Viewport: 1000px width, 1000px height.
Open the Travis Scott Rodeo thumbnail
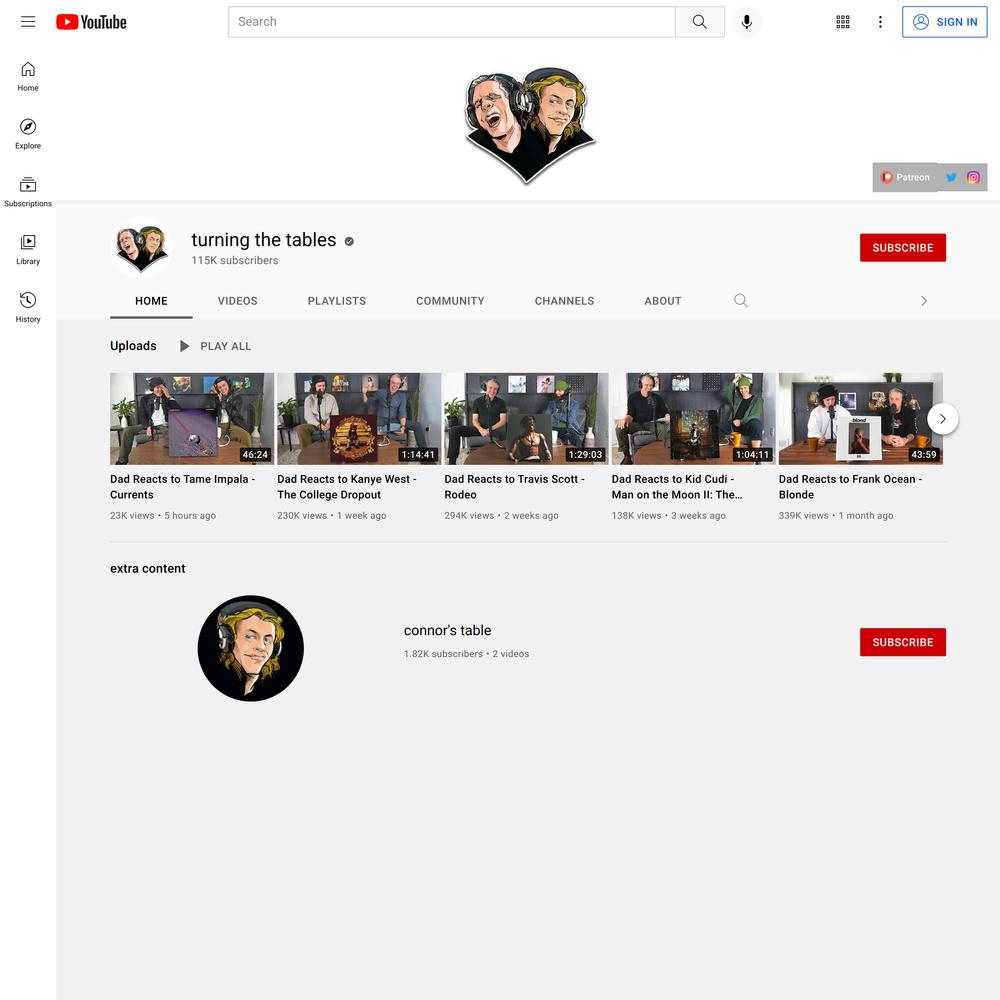(526, 418)
